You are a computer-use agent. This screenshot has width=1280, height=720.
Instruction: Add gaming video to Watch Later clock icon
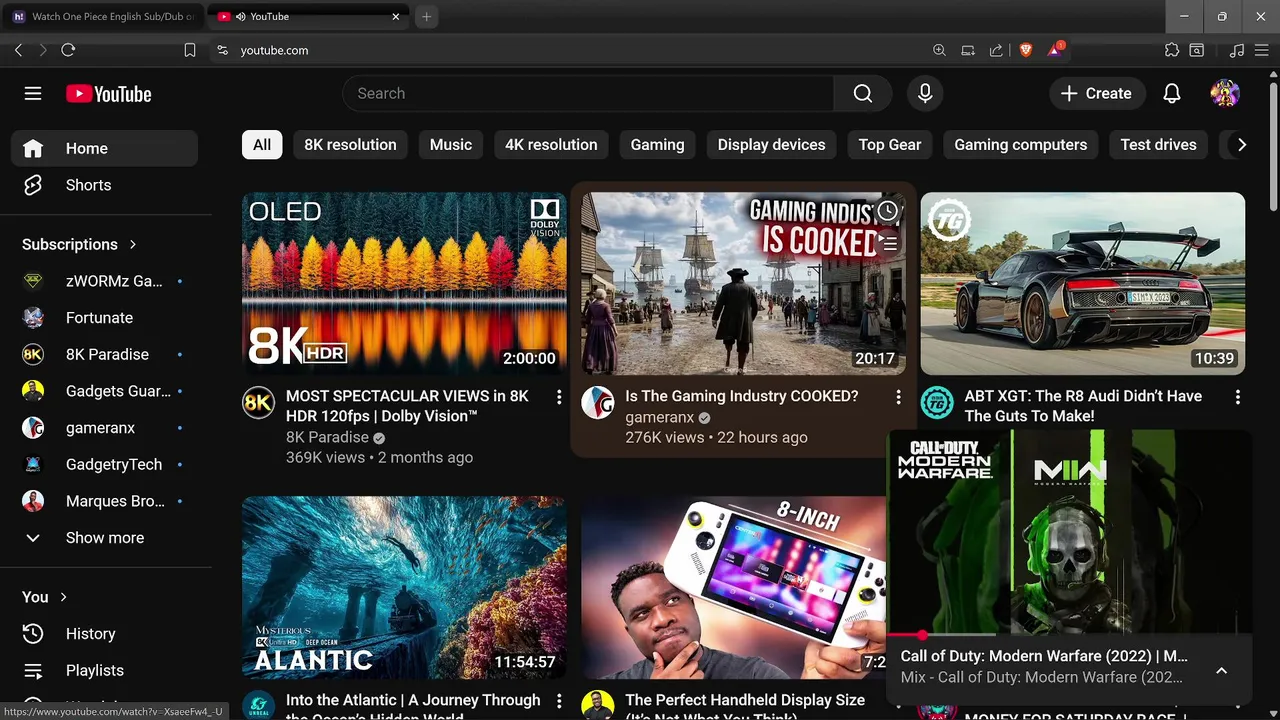pyautogui.click(x=887, y=211)
